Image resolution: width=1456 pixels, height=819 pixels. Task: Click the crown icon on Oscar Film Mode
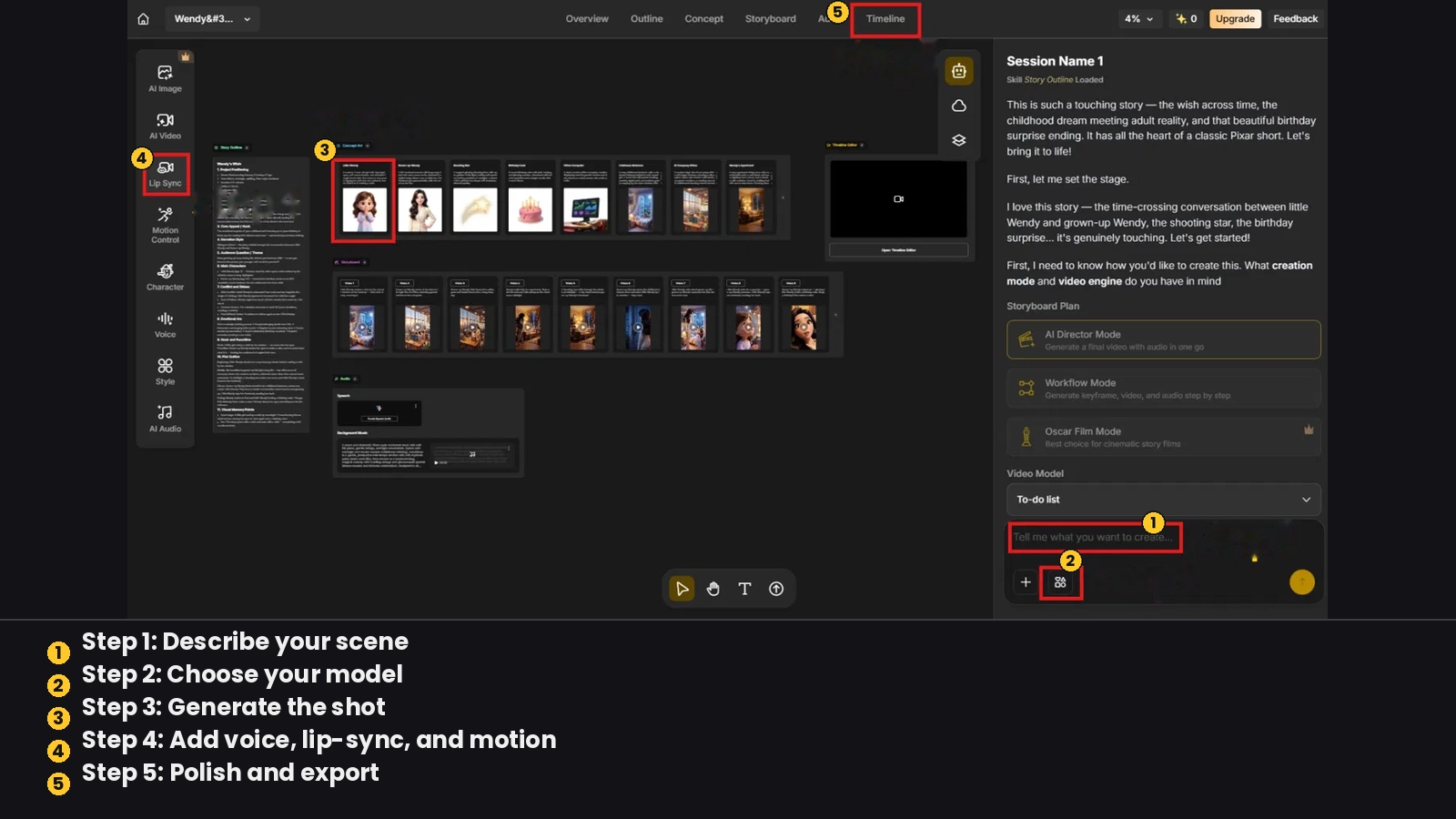tap(1309, 430)
